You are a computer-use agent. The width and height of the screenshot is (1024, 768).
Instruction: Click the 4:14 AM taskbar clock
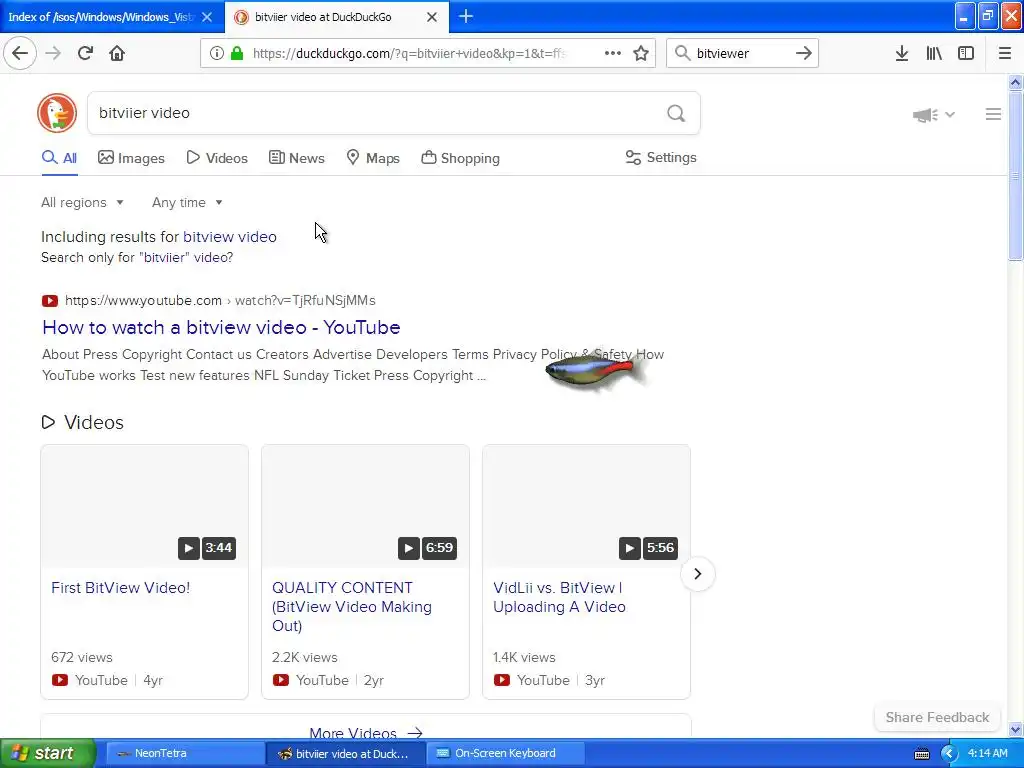(987, 754)
